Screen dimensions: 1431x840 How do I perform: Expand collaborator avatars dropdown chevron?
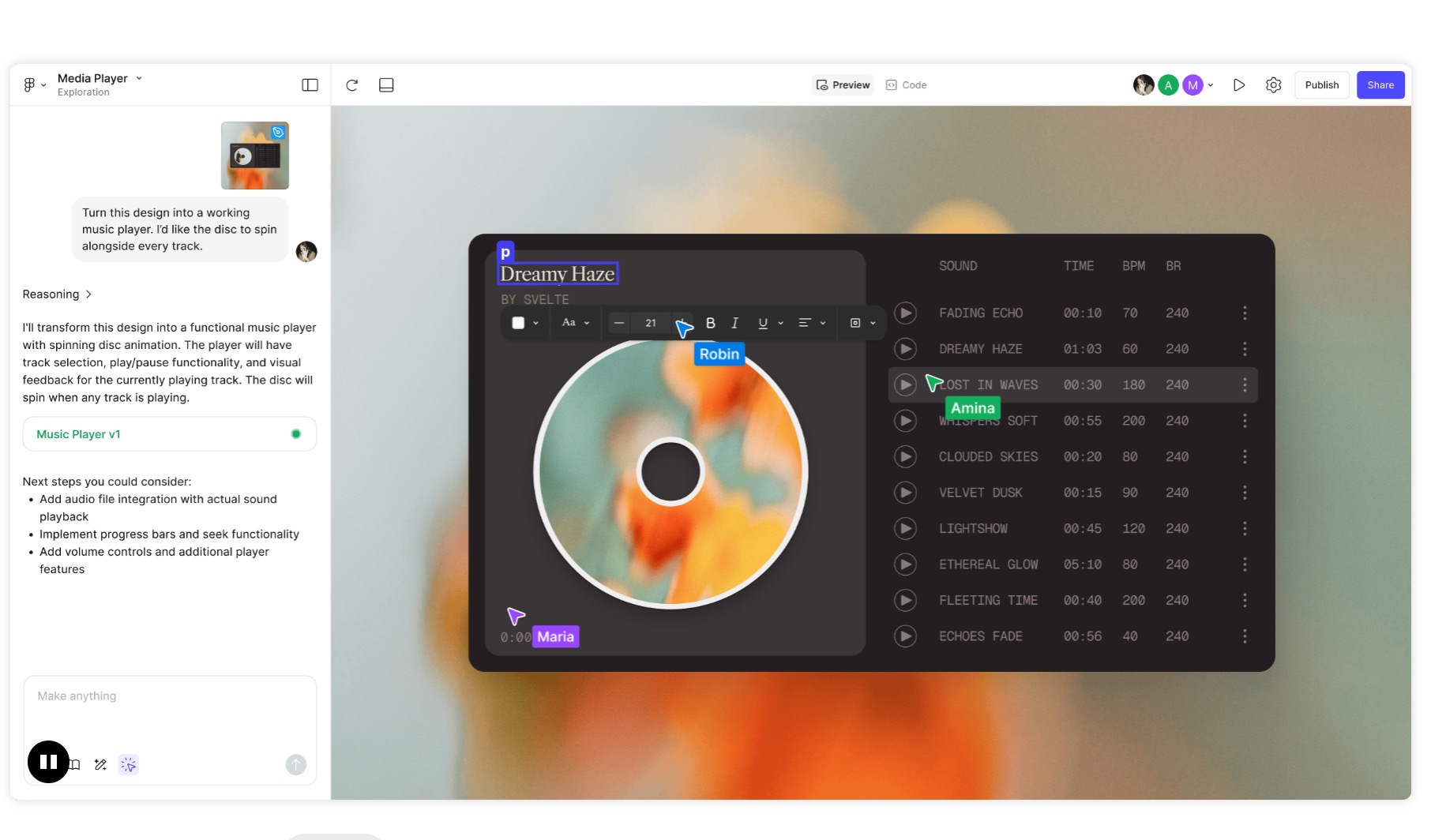point(1211,85)
